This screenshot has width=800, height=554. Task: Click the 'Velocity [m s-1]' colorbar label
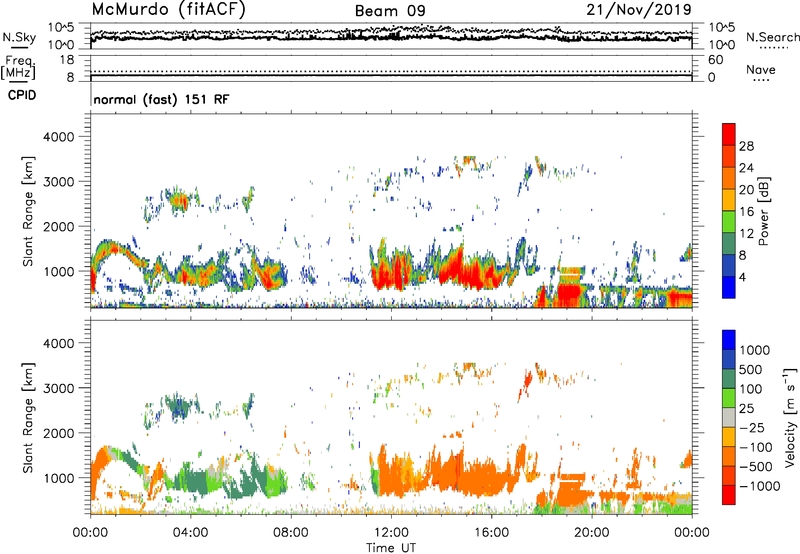(790, 417)
